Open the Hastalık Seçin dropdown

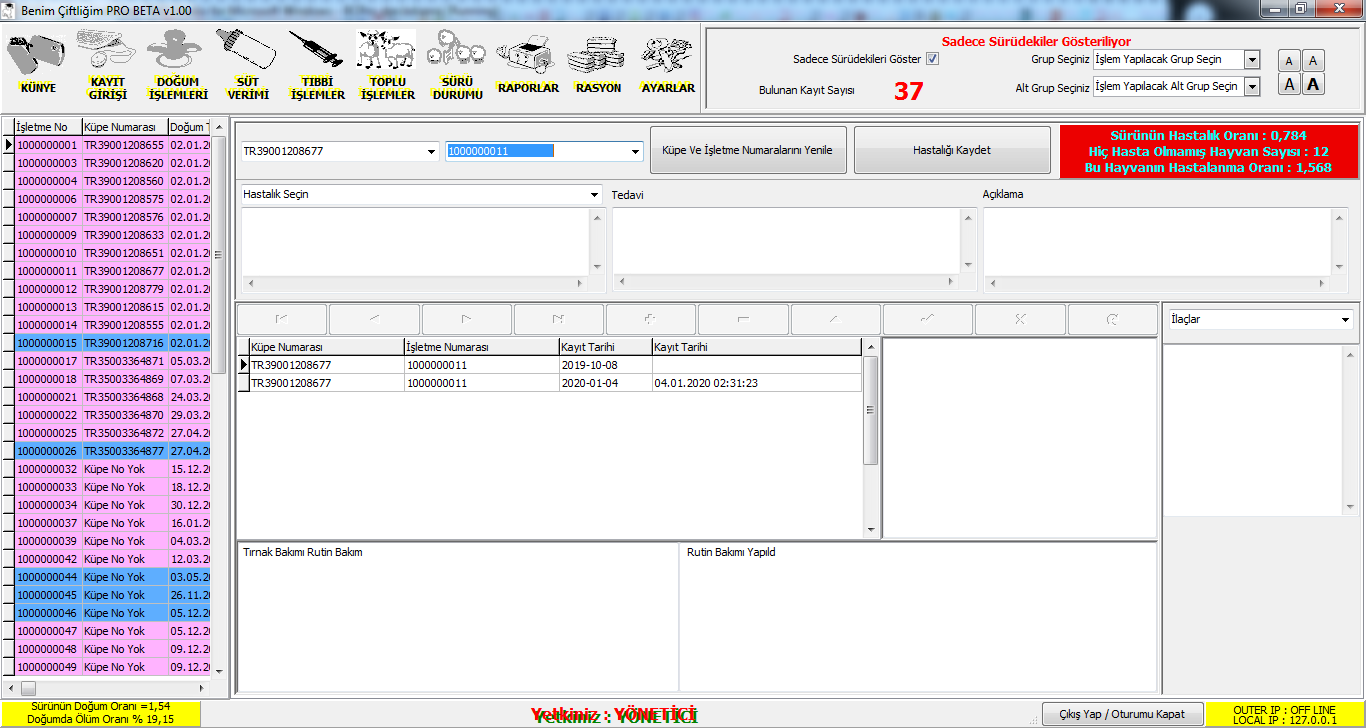click(593, 195)
